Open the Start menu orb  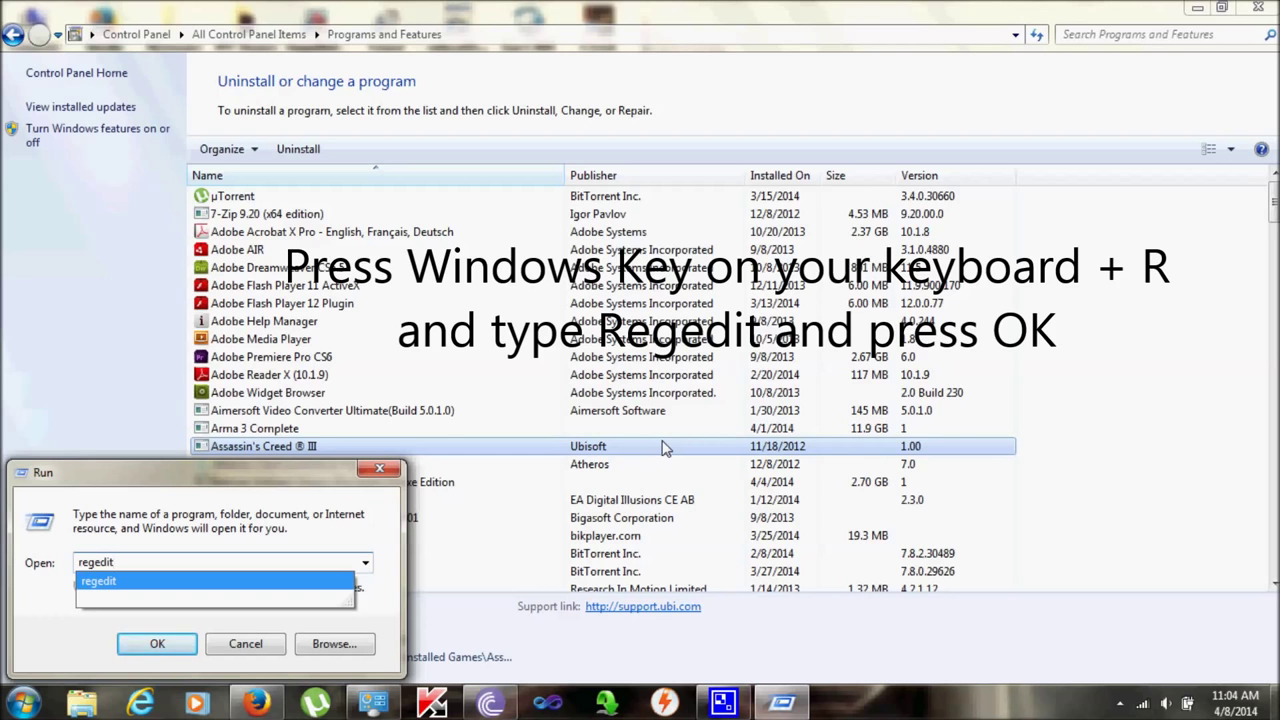click(x=22, y=702)
